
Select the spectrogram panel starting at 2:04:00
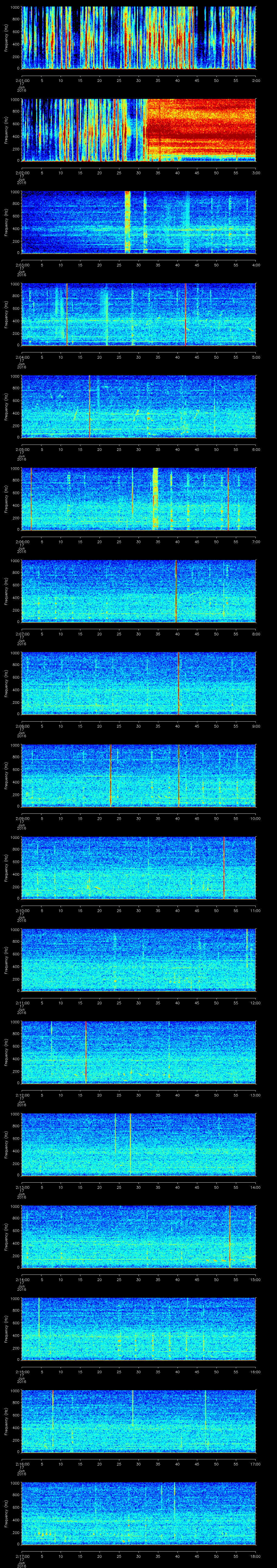[139, 314]
